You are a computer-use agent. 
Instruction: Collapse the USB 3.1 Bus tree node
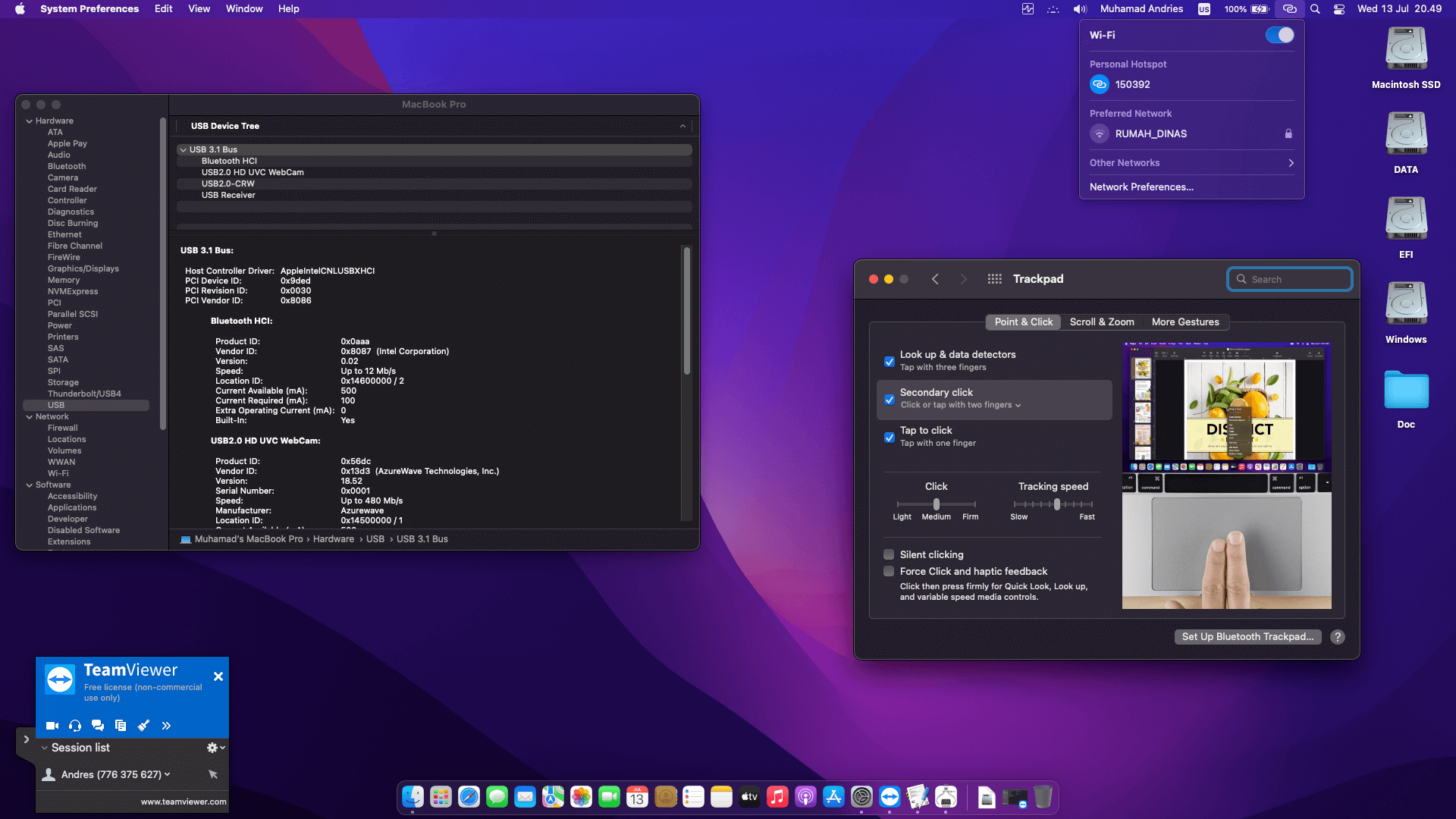pos(183,149)
